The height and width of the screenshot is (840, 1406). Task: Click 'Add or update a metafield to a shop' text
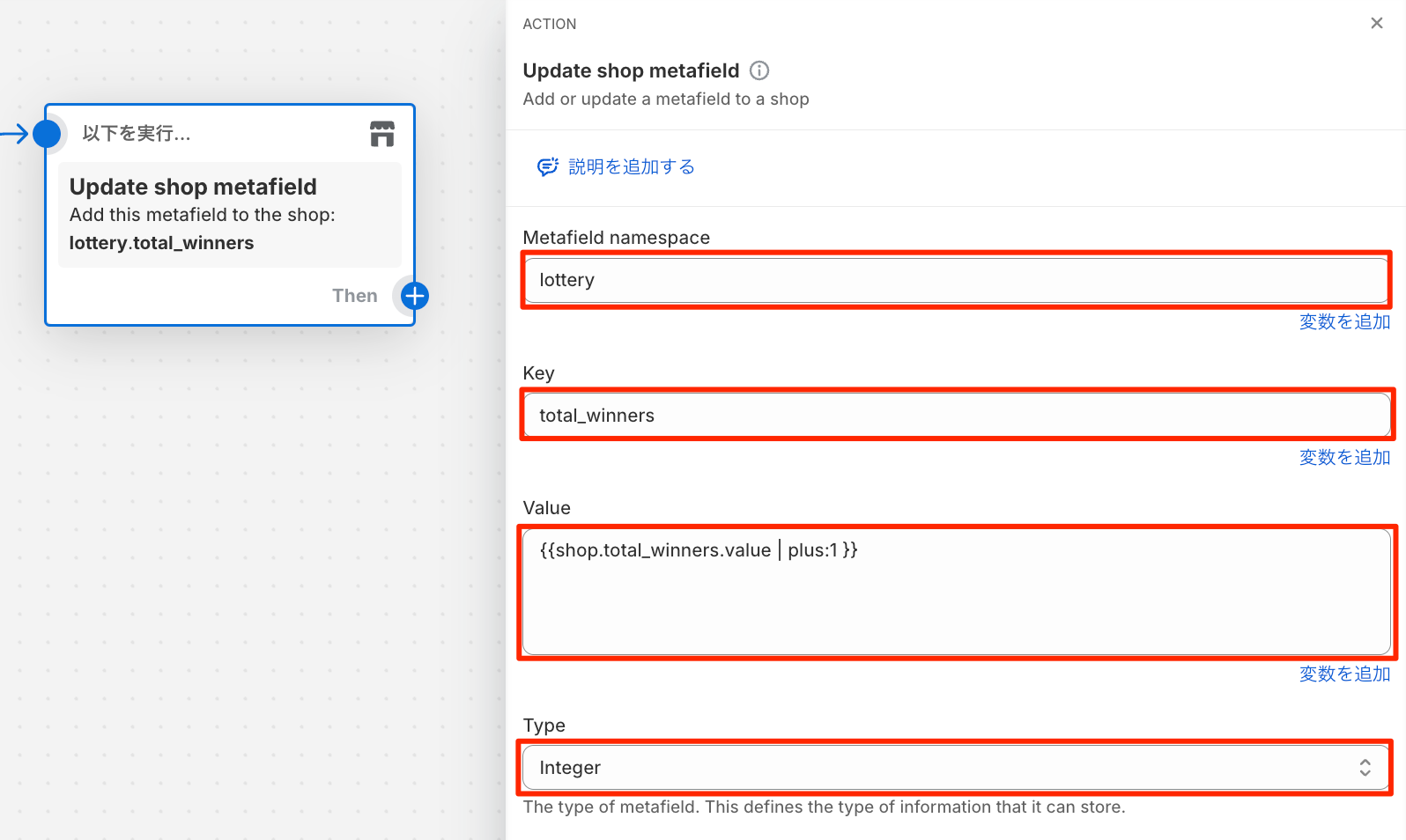(666, 99)
